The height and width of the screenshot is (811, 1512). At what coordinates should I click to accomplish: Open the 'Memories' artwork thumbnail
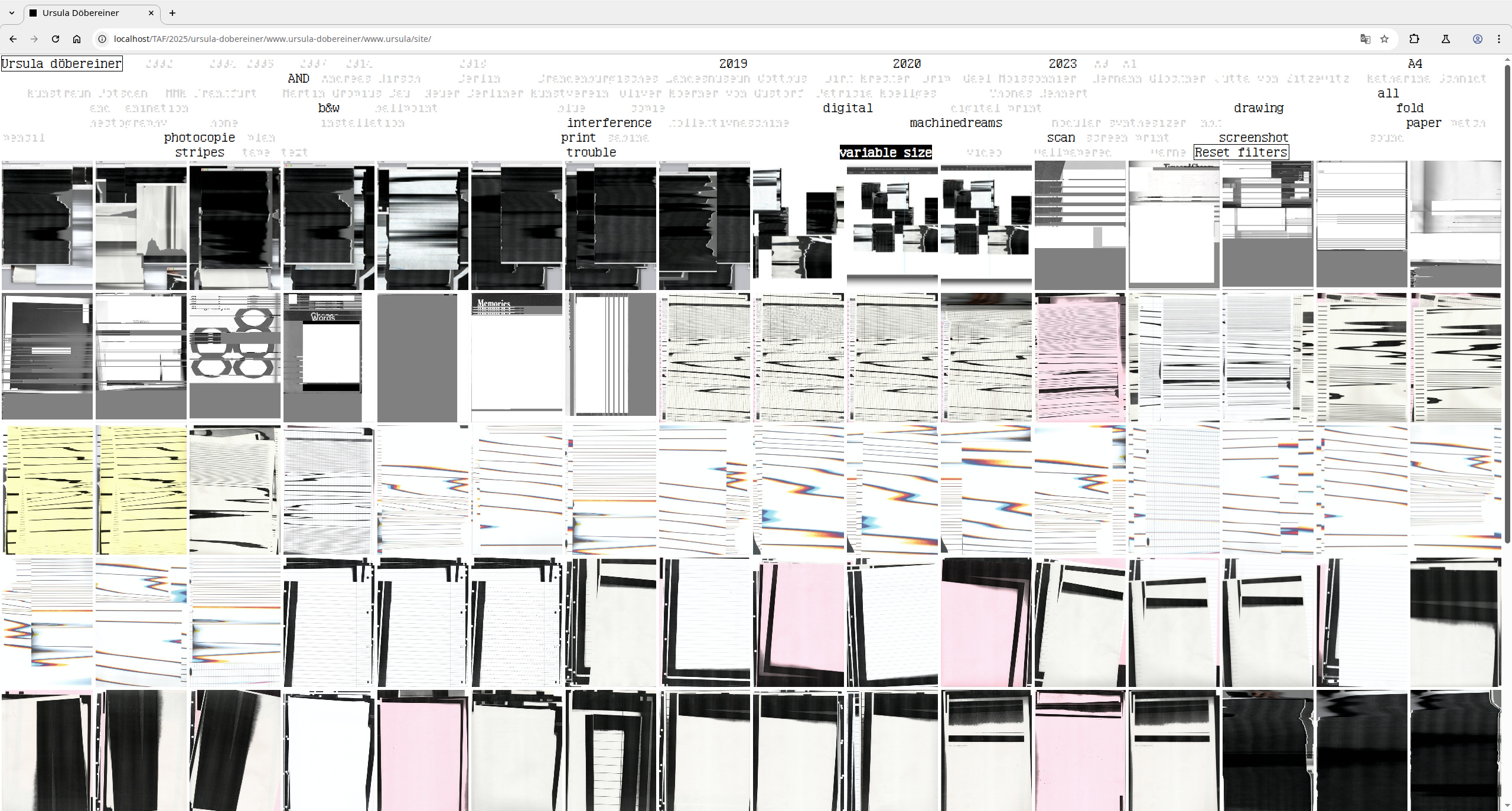click(516, 356)
